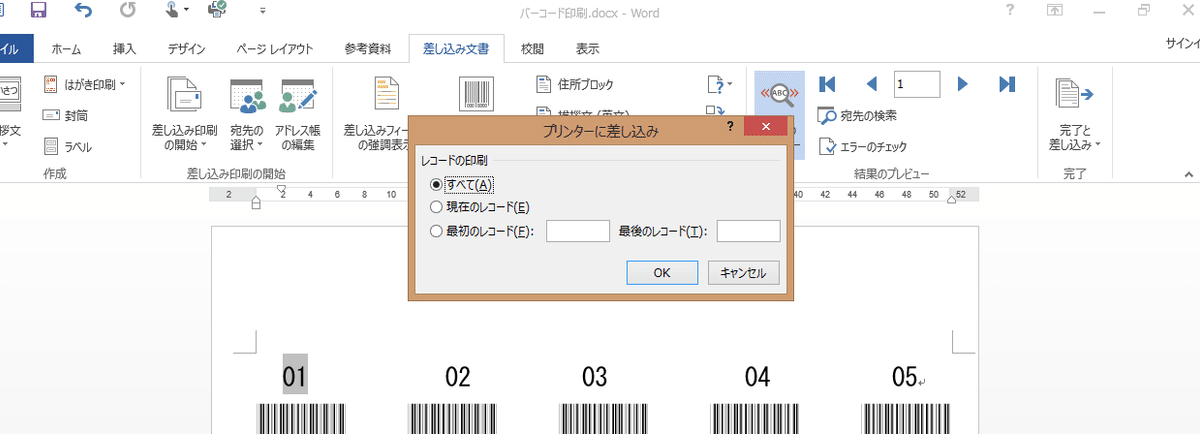Open the ページ レイアウト tab
The image size is (1200, 434).
click(x=275, y=48)
